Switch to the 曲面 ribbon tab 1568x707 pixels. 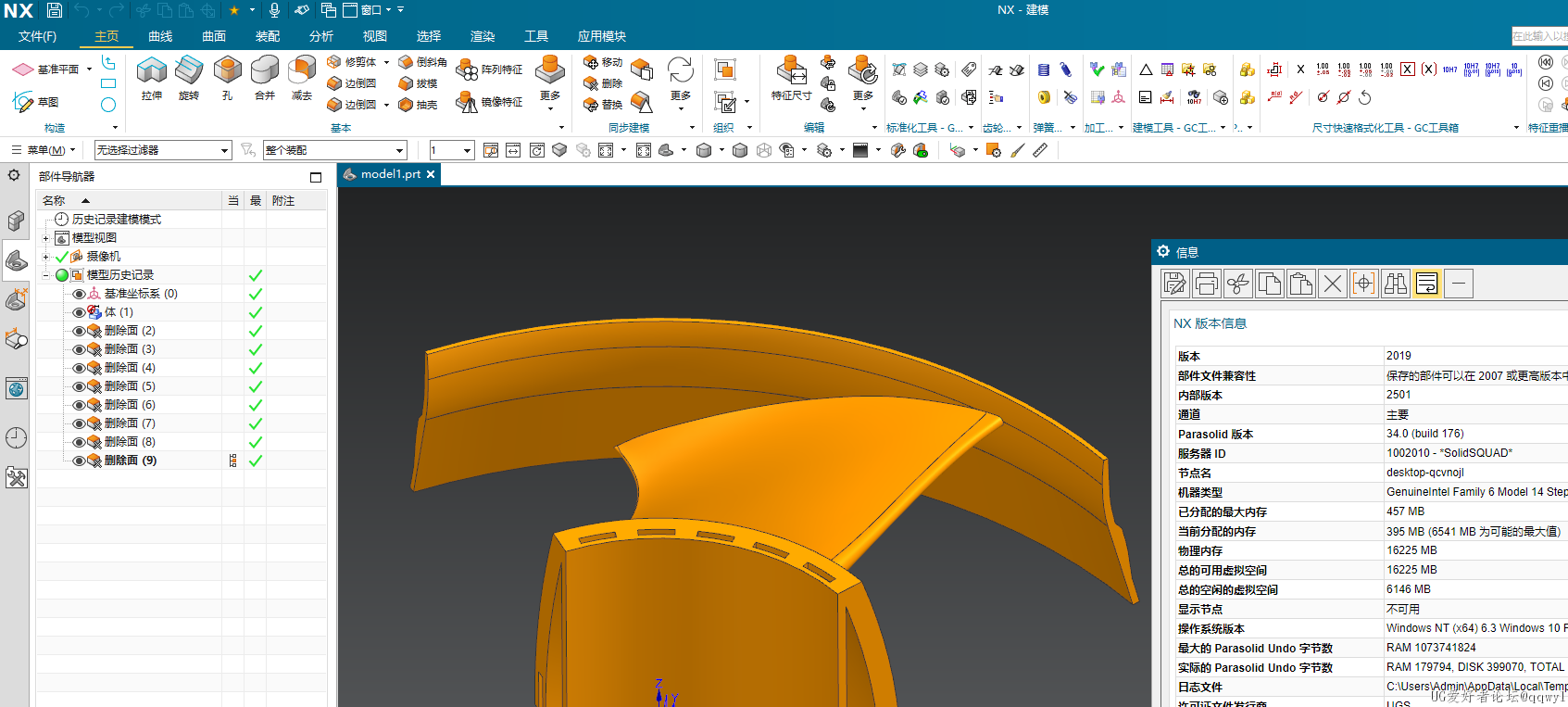coord(214,36)
